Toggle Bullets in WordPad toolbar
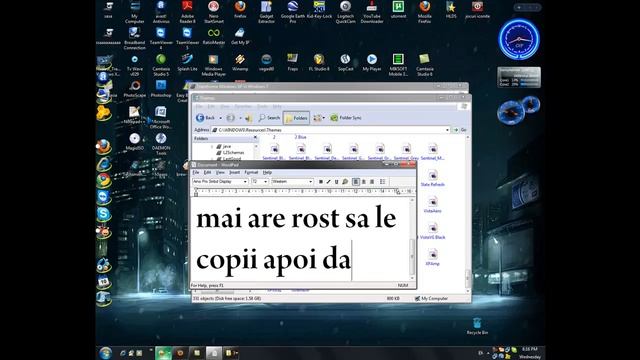This screenshot has height=360, width=640. click(382, 182)
